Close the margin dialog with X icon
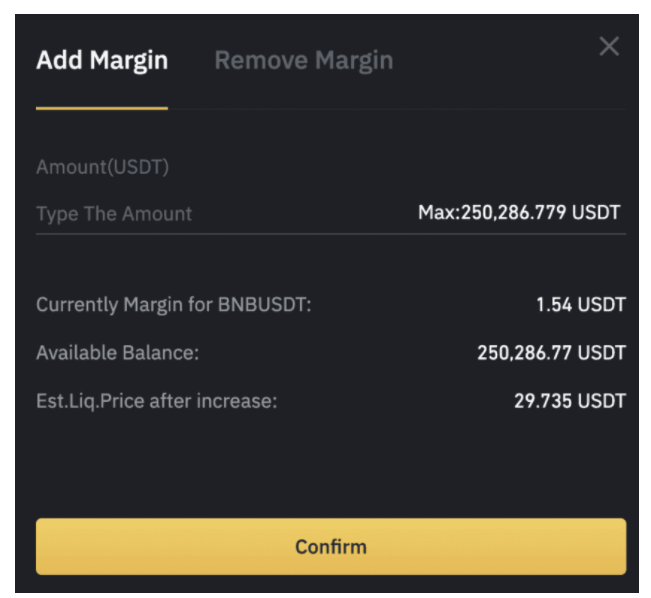This screenshot has height=598, width=651. coord(608,46)
